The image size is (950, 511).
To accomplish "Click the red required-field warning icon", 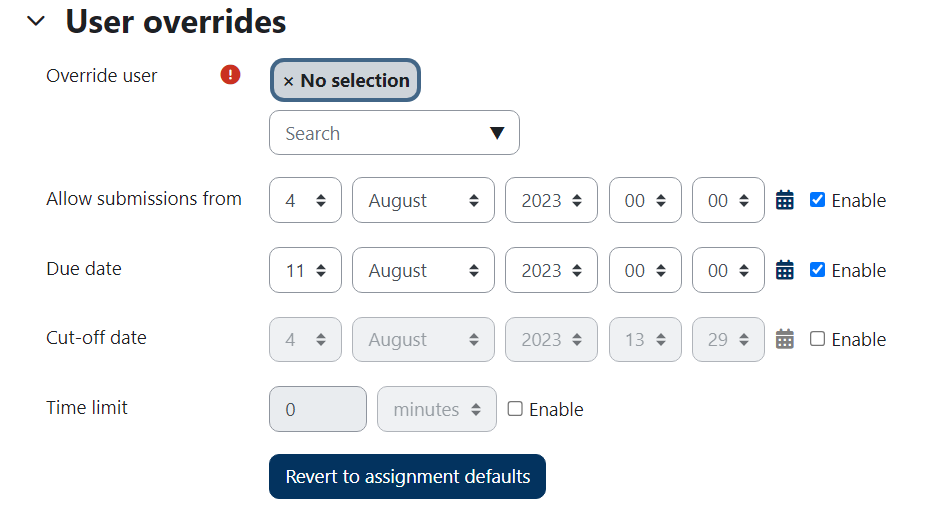I will [x=231, y=75].
